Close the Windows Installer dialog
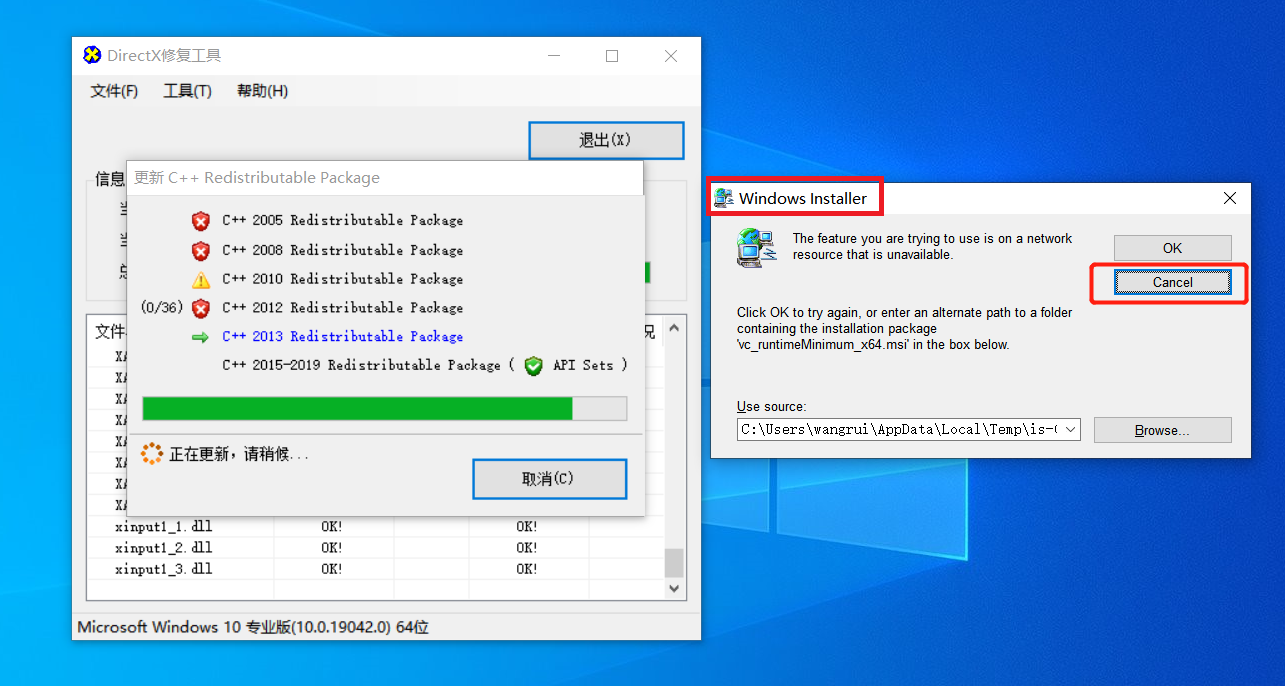Screen dimensions: 1285x686 tap(1230, 198)
